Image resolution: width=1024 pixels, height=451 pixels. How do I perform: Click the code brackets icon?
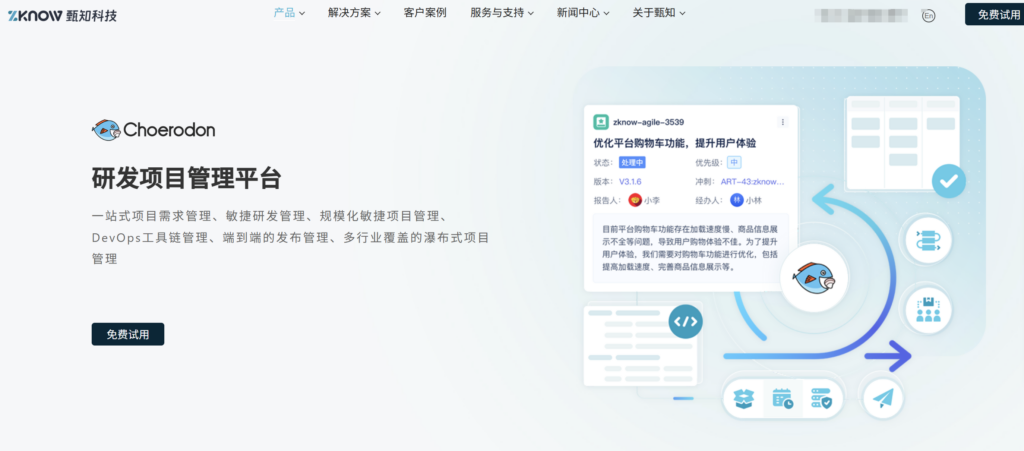pos(686,321)
